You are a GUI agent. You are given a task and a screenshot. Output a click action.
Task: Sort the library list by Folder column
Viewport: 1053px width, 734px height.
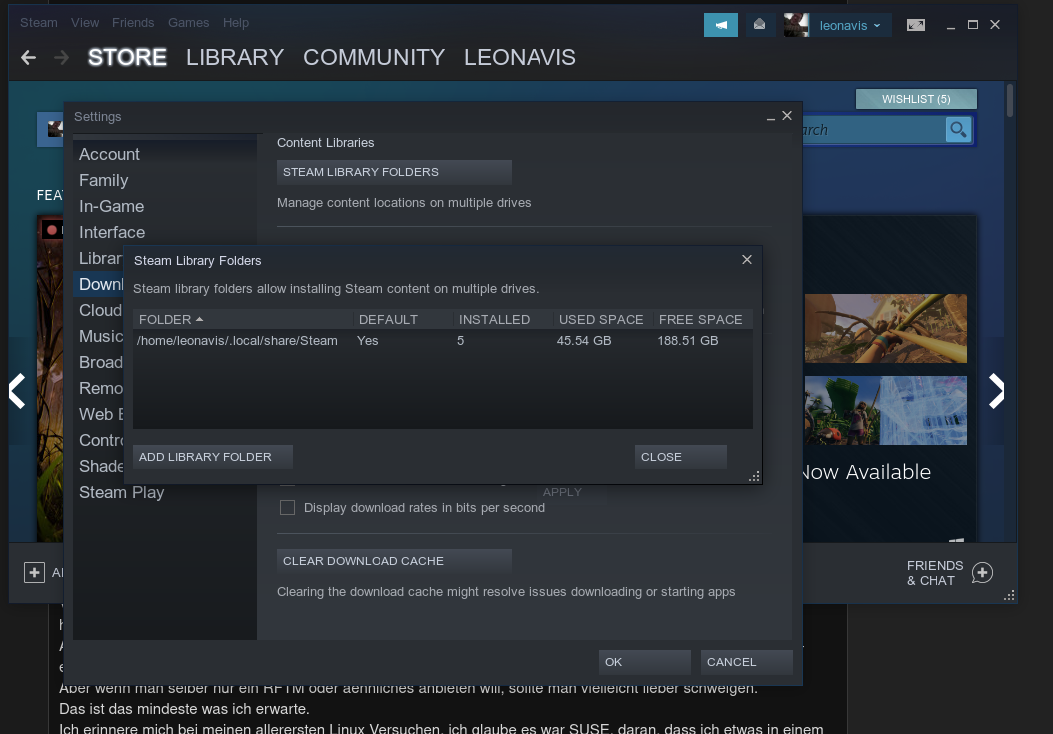242,320
